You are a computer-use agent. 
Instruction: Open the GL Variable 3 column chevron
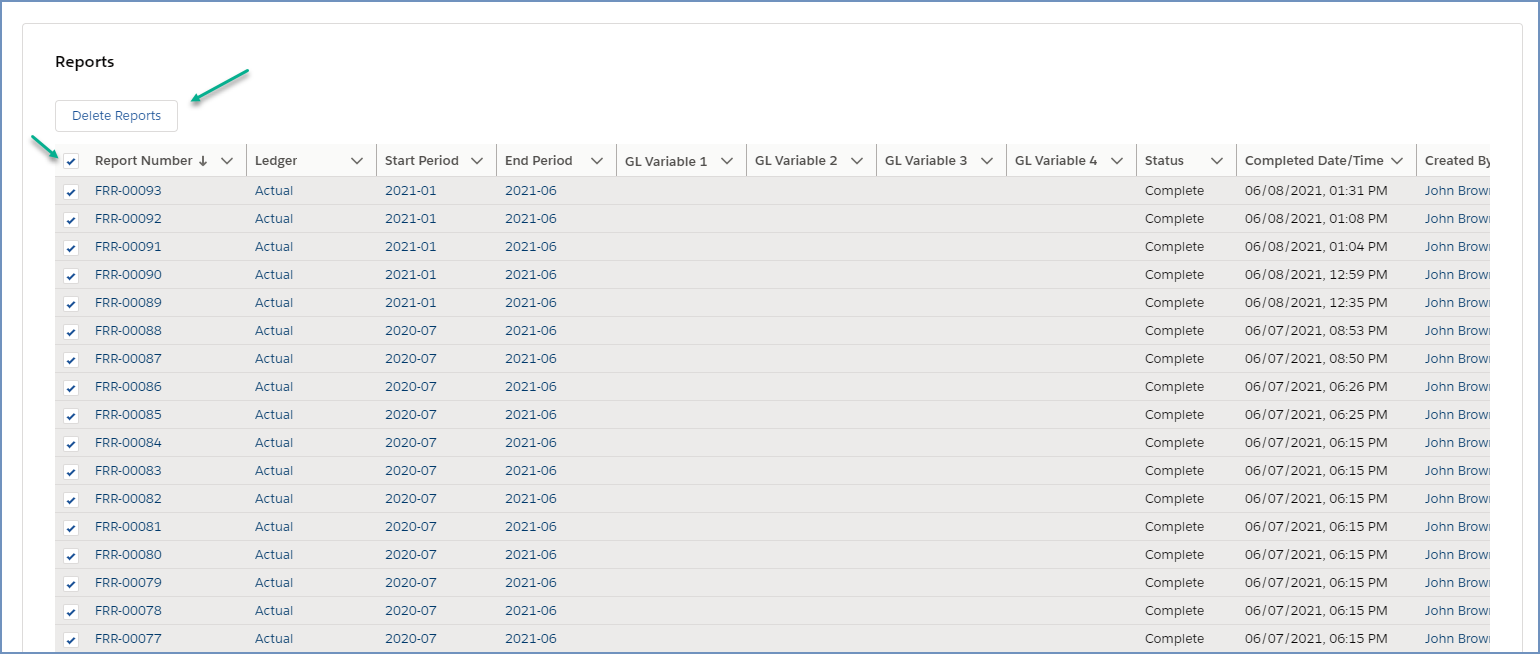pyautogui.click(x=987, y=161)
